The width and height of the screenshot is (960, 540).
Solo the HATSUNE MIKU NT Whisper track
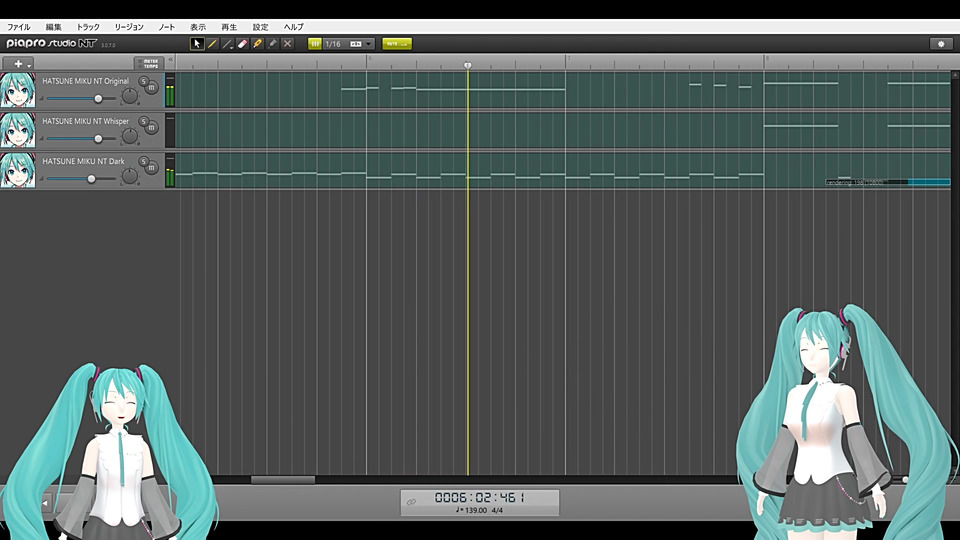pos(143,122)
